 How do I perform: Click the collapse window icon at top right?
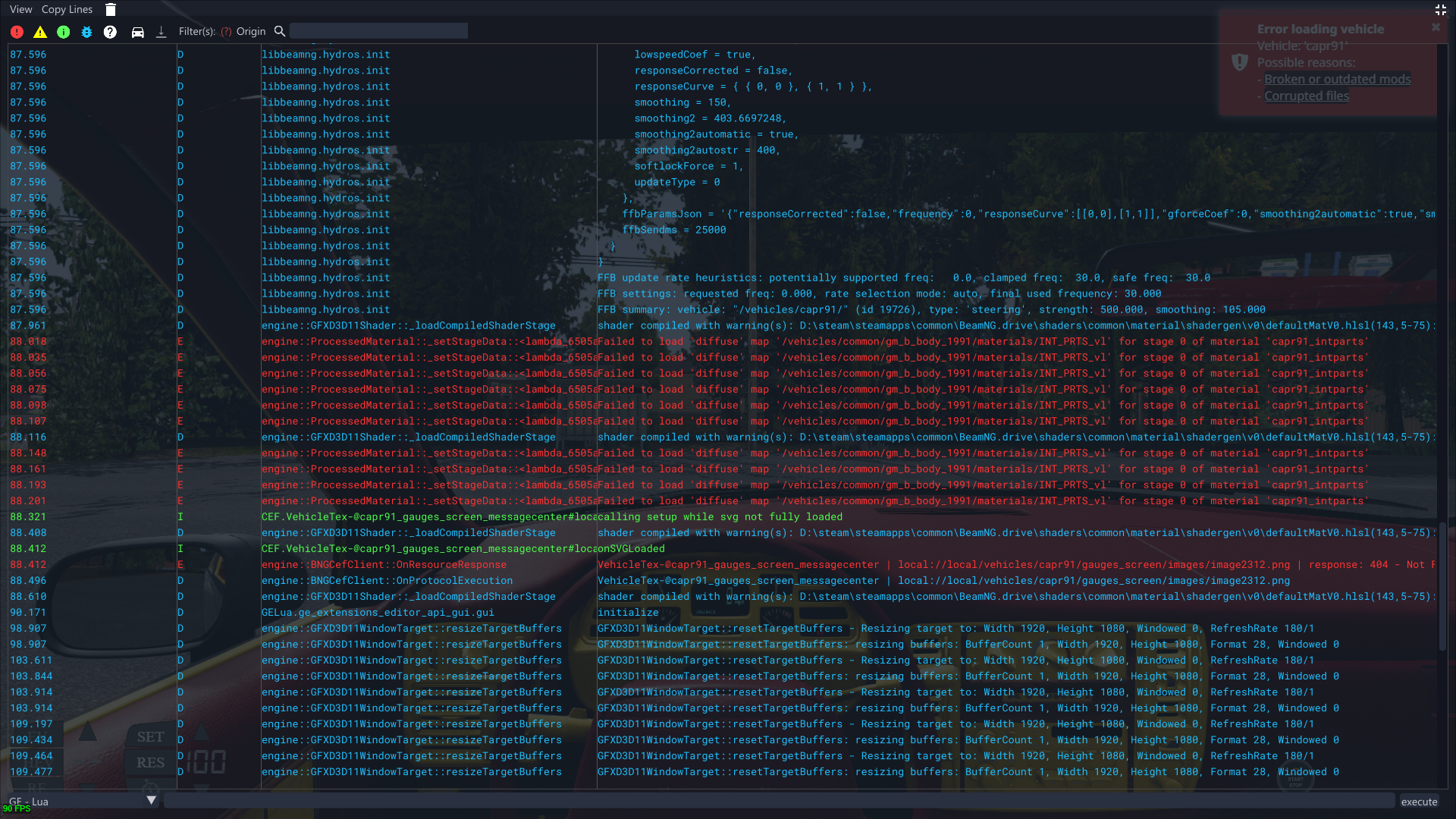[x=1440, y=9]
